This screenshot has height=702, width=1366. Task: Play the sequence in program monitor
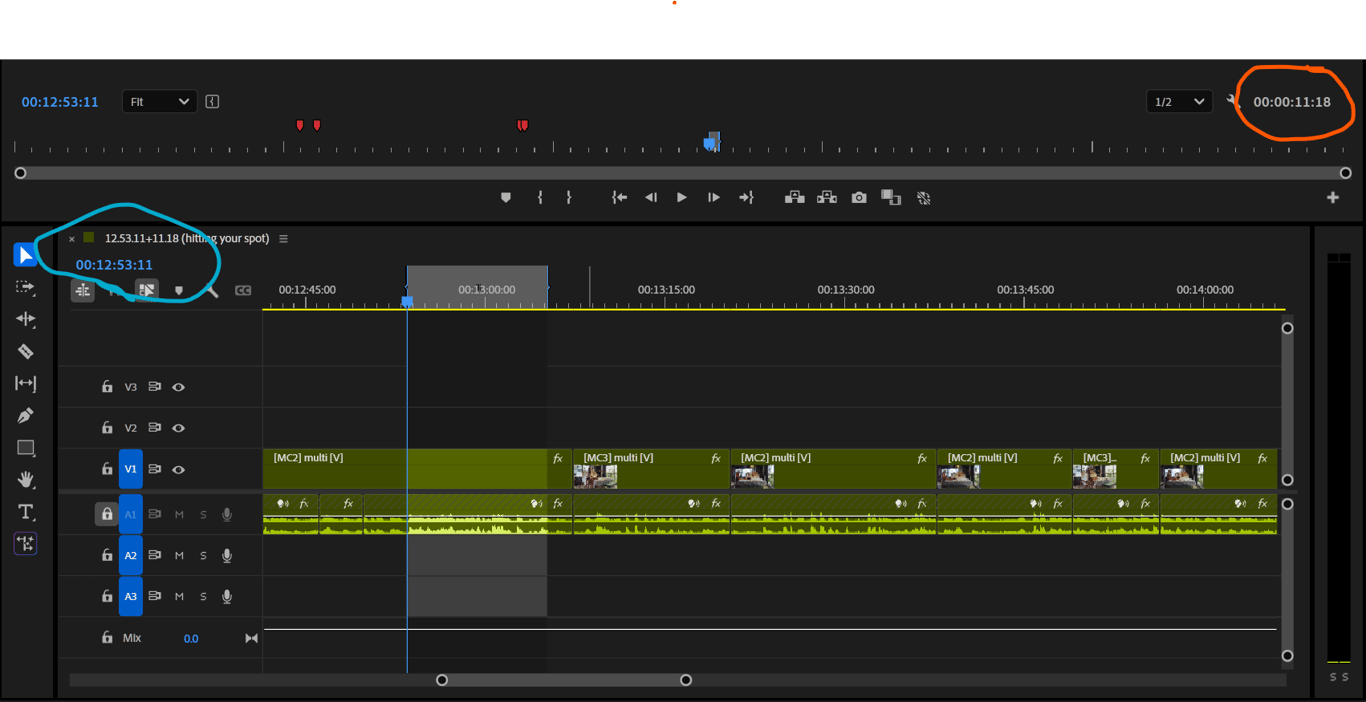682,198
